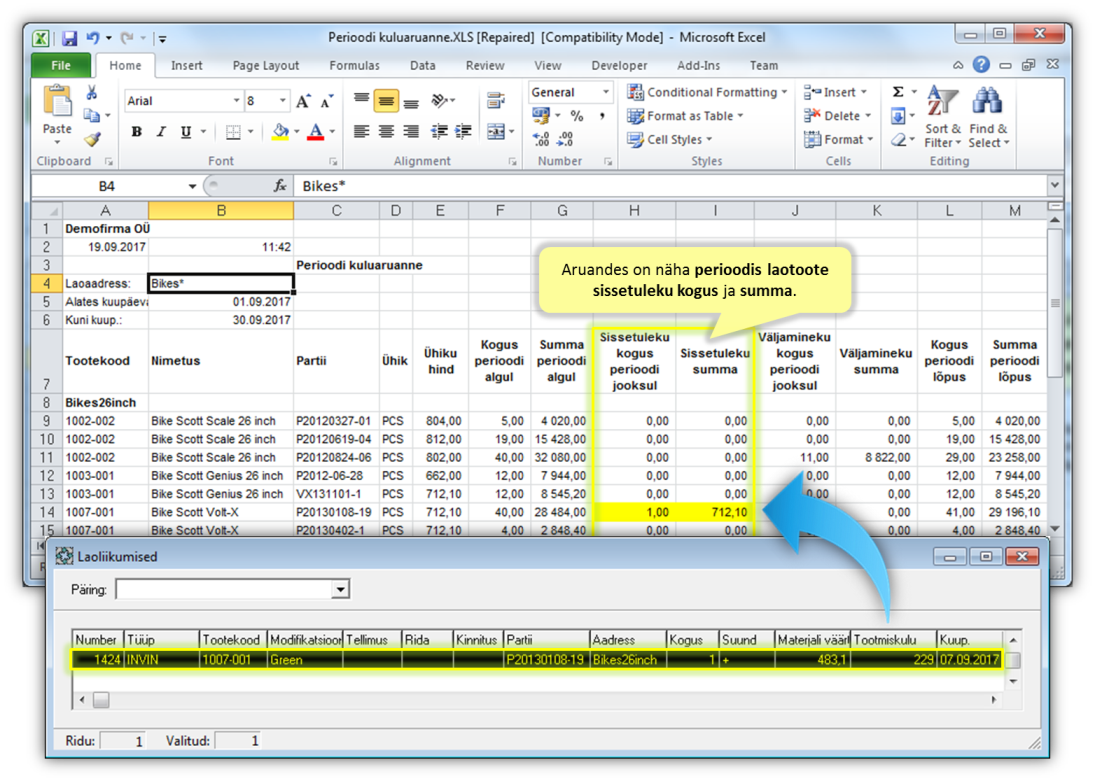Click the Name Box showing B4
1095x780 pixels.
(108, 186)
